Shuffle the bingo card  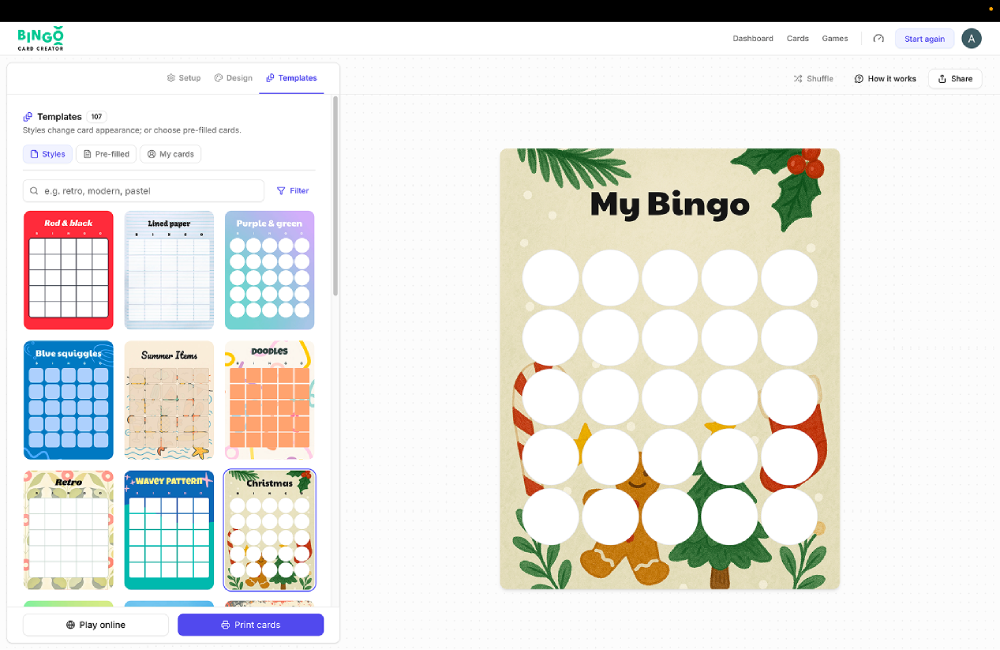tap(813, 79)
